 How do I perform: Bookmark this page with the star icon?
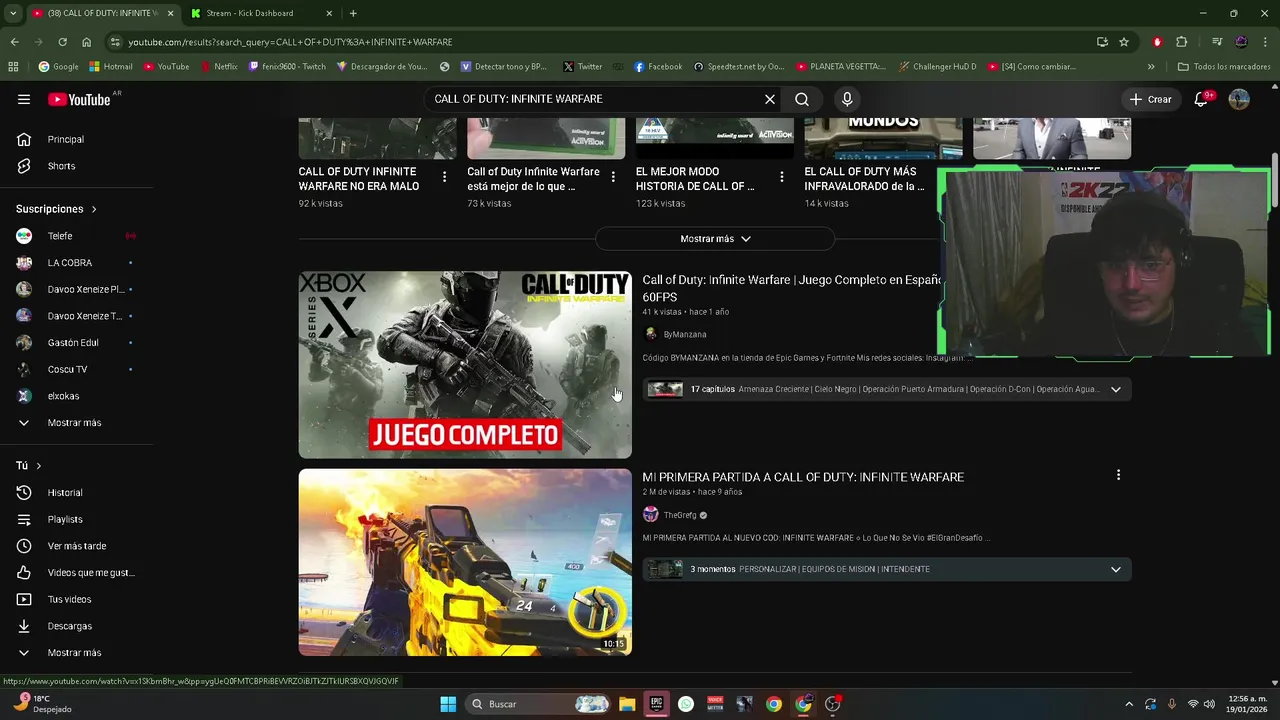(x=1124, y=42)
